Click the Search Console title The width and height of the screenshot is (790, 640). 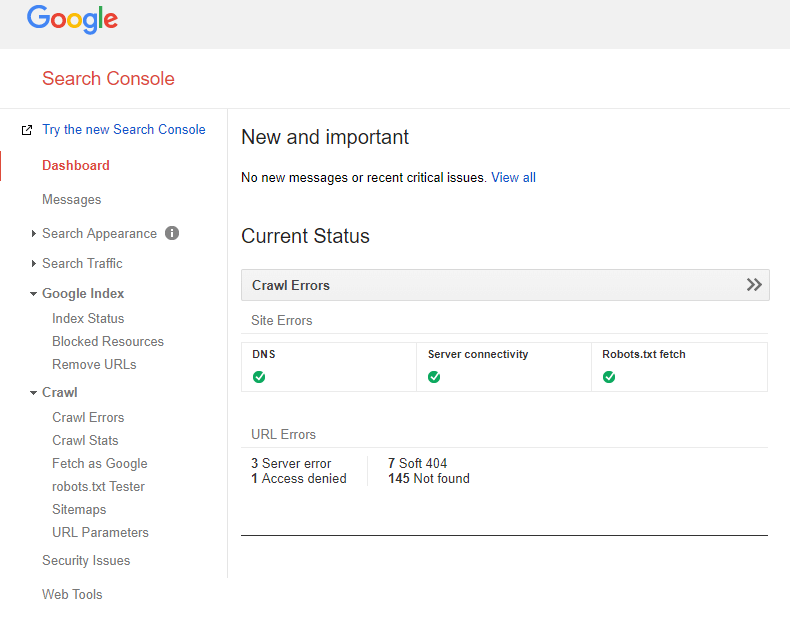pos(108,79)
